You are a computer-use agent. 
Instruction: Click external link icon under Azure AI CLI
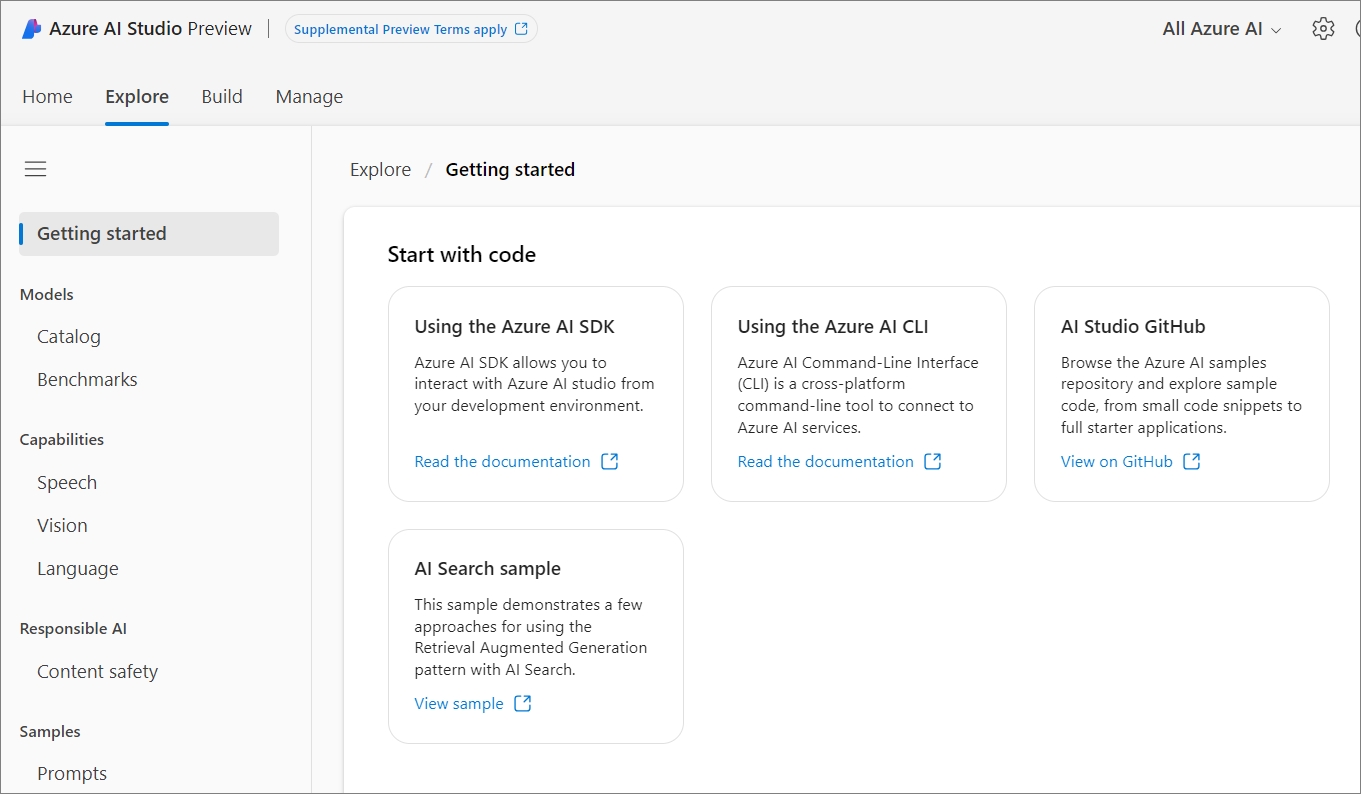933,462
